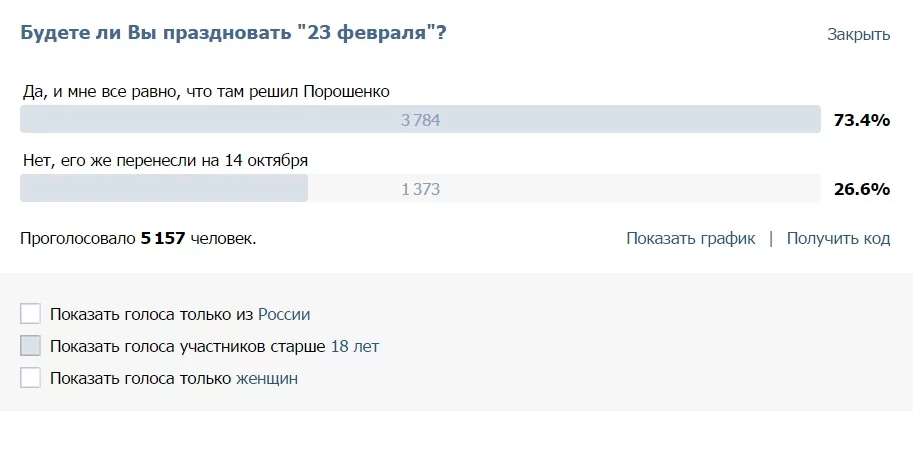Click the Получить код link
The image size is (913, 460).
tap(838, 238)
